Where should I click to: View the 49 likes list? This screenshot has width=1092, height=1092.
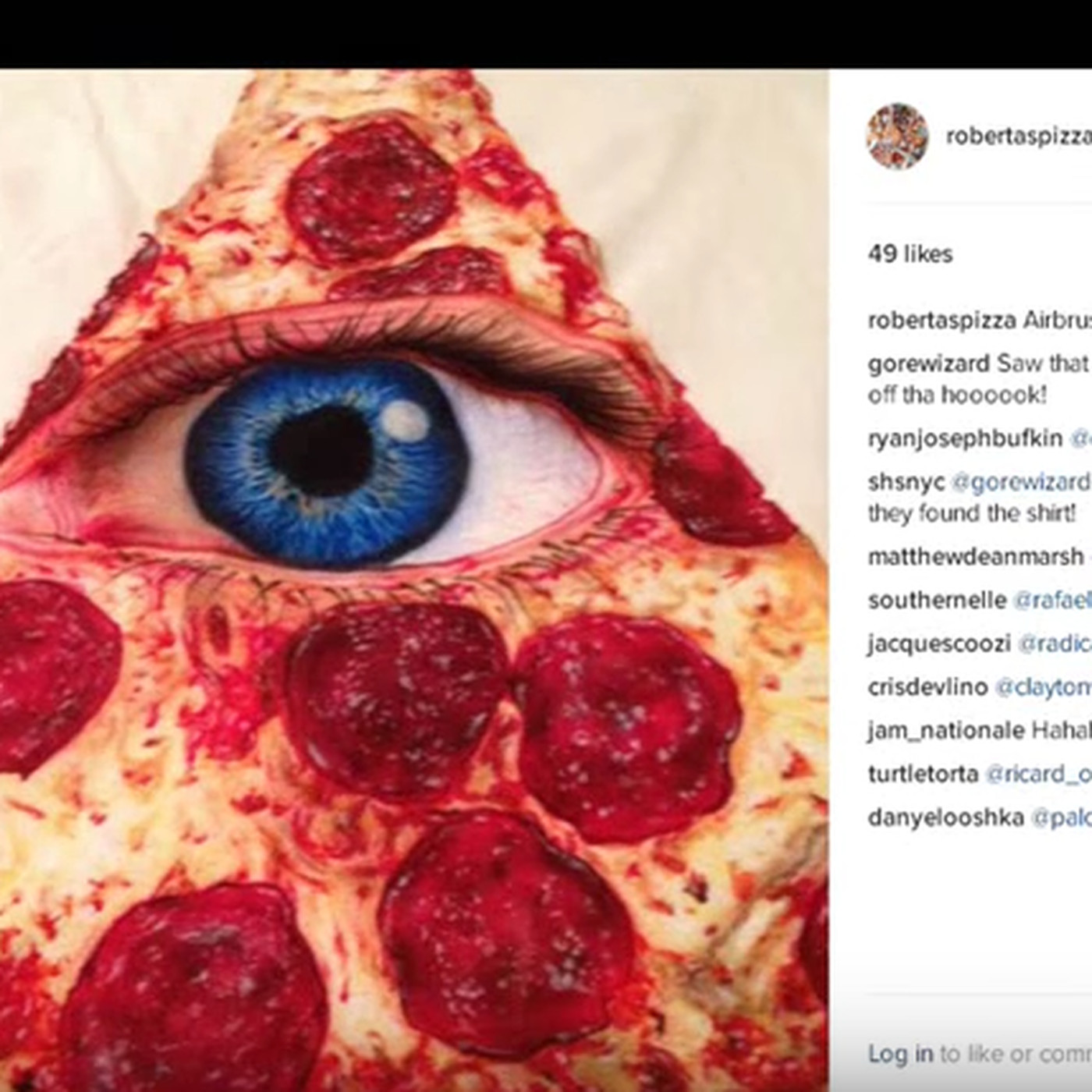coord(910,254)
